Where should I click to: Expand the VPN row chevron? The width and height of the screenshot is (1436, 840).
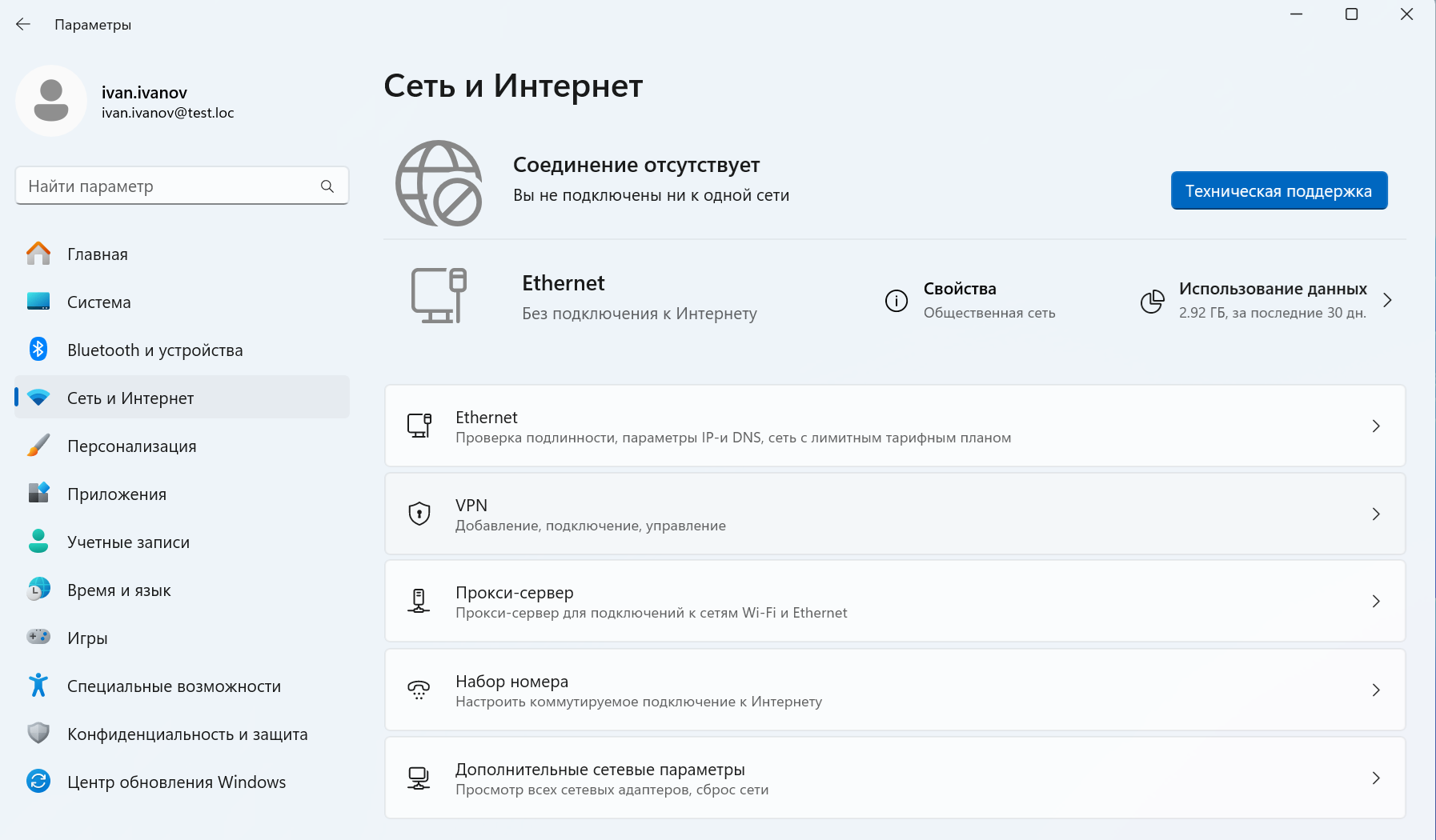click(1376, 514)
